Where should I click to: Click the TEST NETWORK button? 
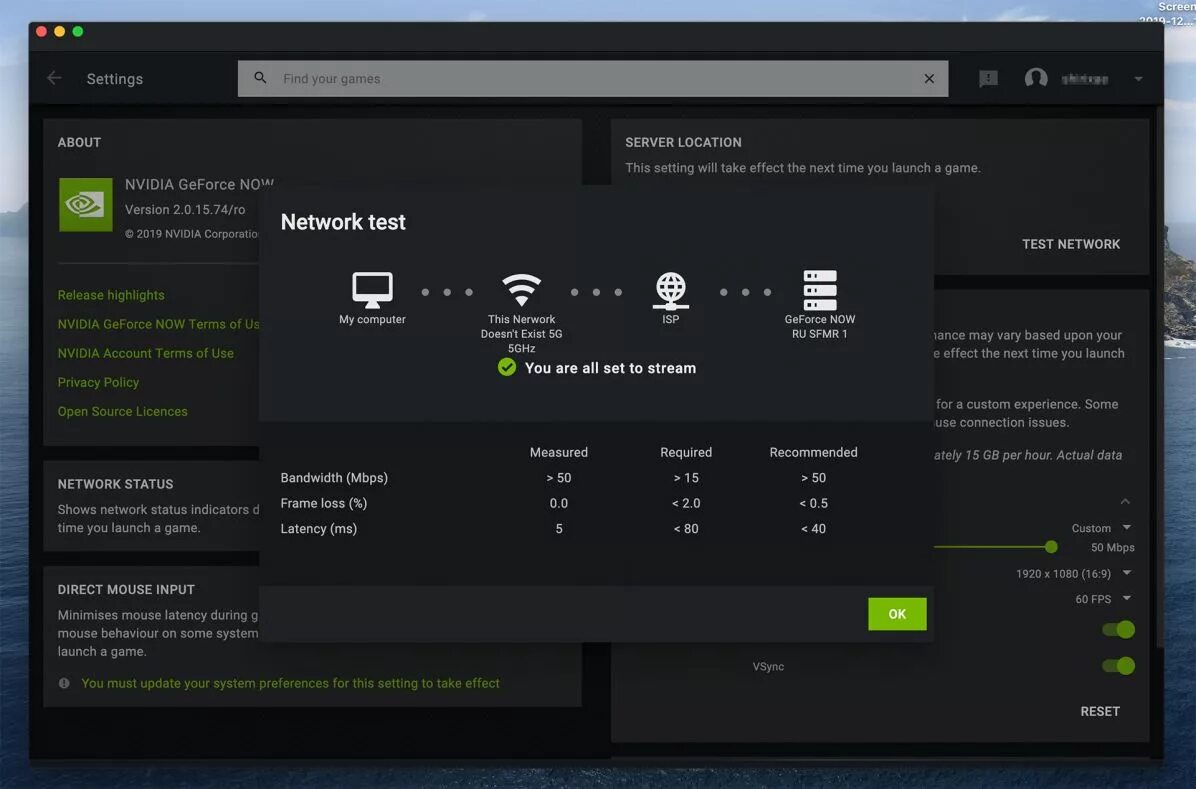tap(1071, 244)
